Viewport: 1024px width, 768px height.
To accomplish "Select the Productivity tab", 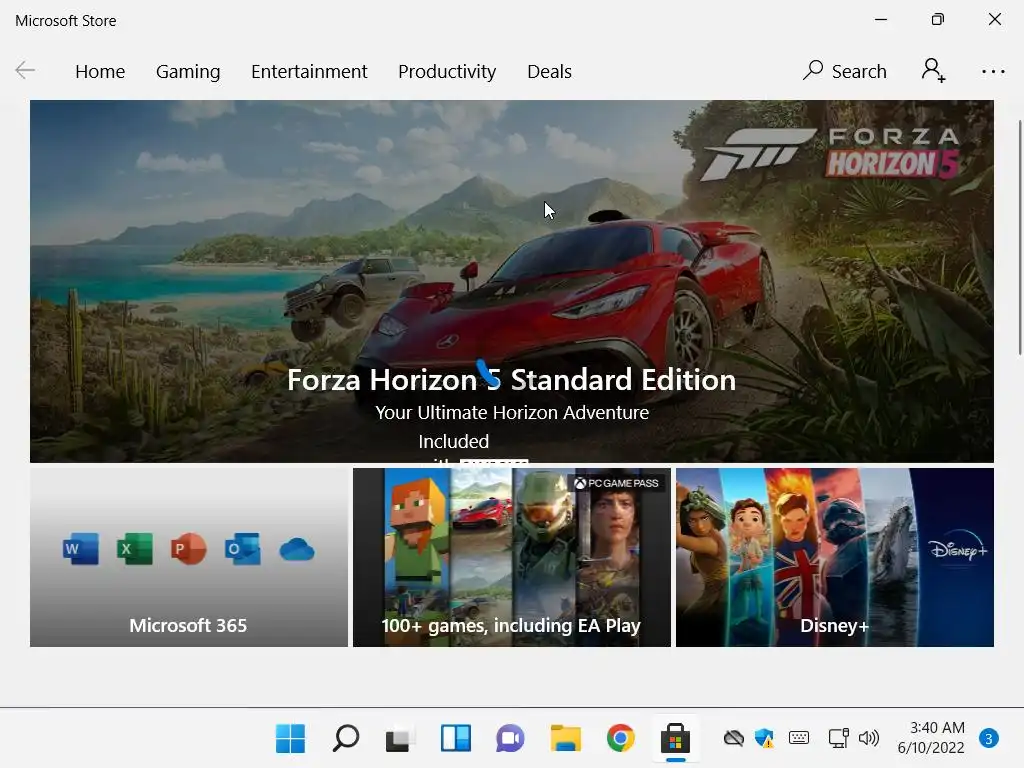I will click(447, 71).
